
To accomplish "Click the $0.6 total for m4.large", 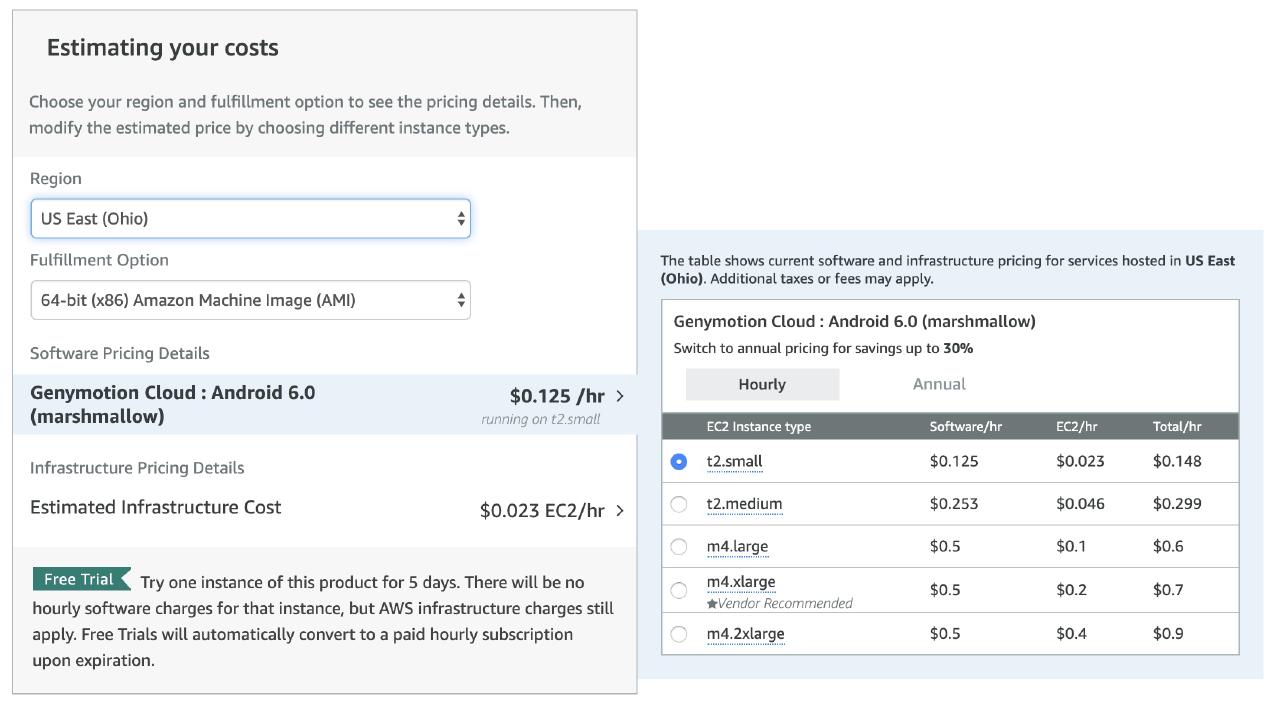I will pos(1168,547).
